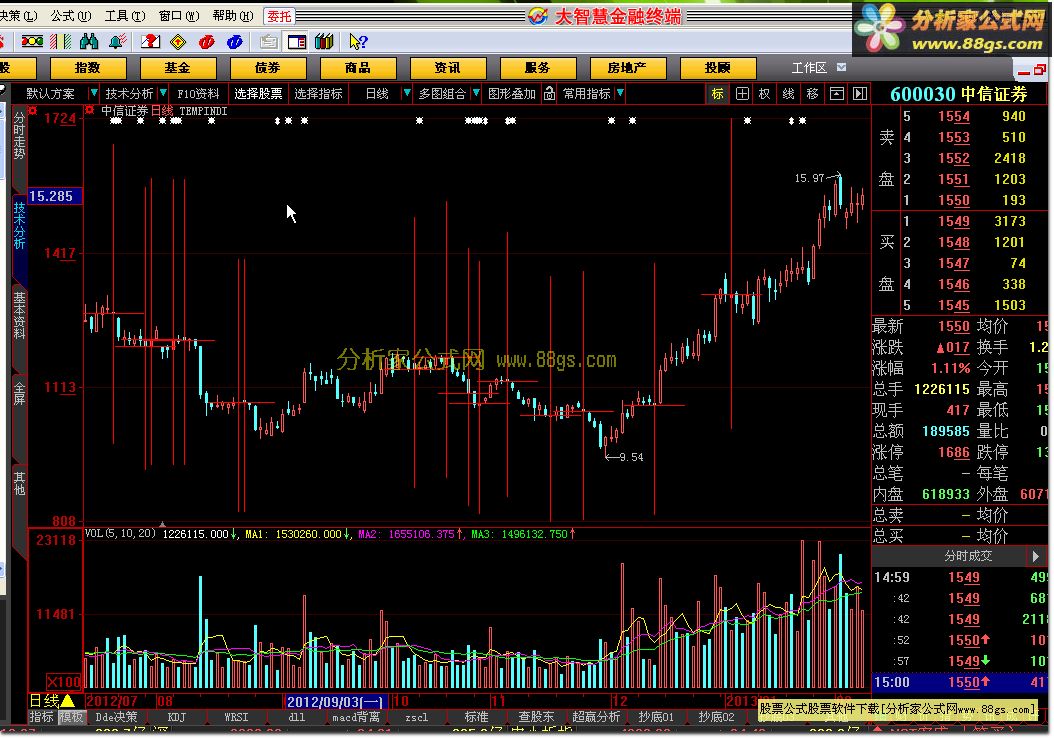Click the 线 drawing line icon
Screen dimensions: 1054x738
click(x=788, y=93)
